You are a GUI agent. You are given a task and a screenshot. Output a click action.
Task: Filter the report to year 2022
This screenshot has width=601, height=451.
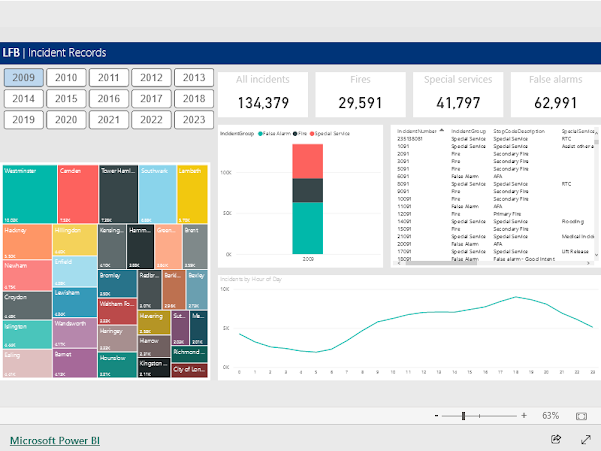(151, 120)
